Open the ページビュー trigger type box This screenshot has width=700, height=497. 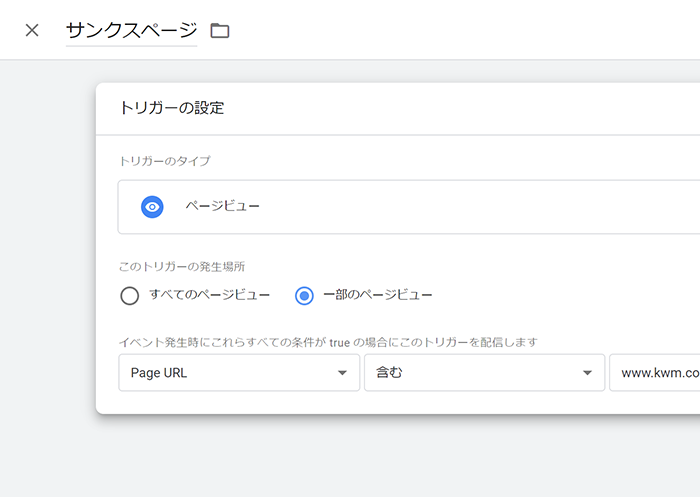click(408, 207)
